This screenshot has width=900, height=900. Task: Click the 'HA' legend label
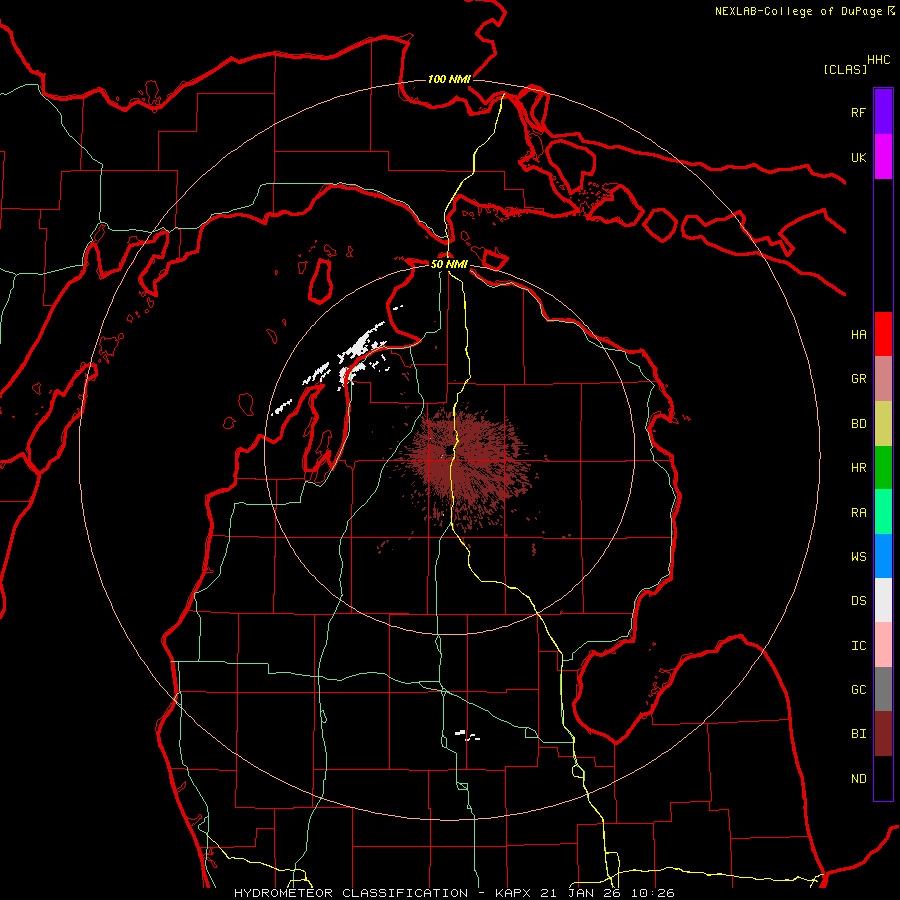[858, 335]
